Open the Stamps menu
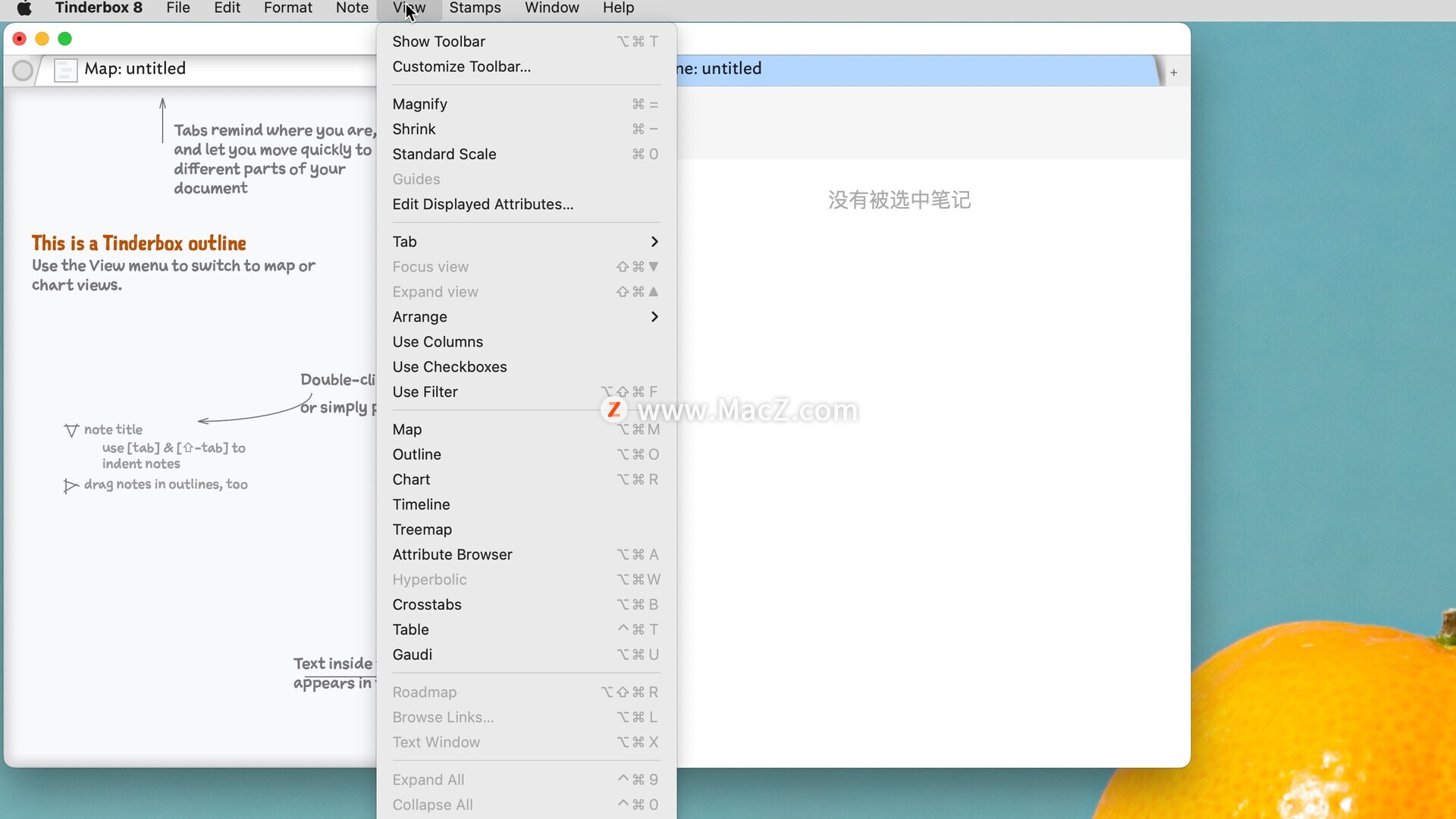This screenshot has height=819, width=1456. pyautogui.click(x=475, y=8)
